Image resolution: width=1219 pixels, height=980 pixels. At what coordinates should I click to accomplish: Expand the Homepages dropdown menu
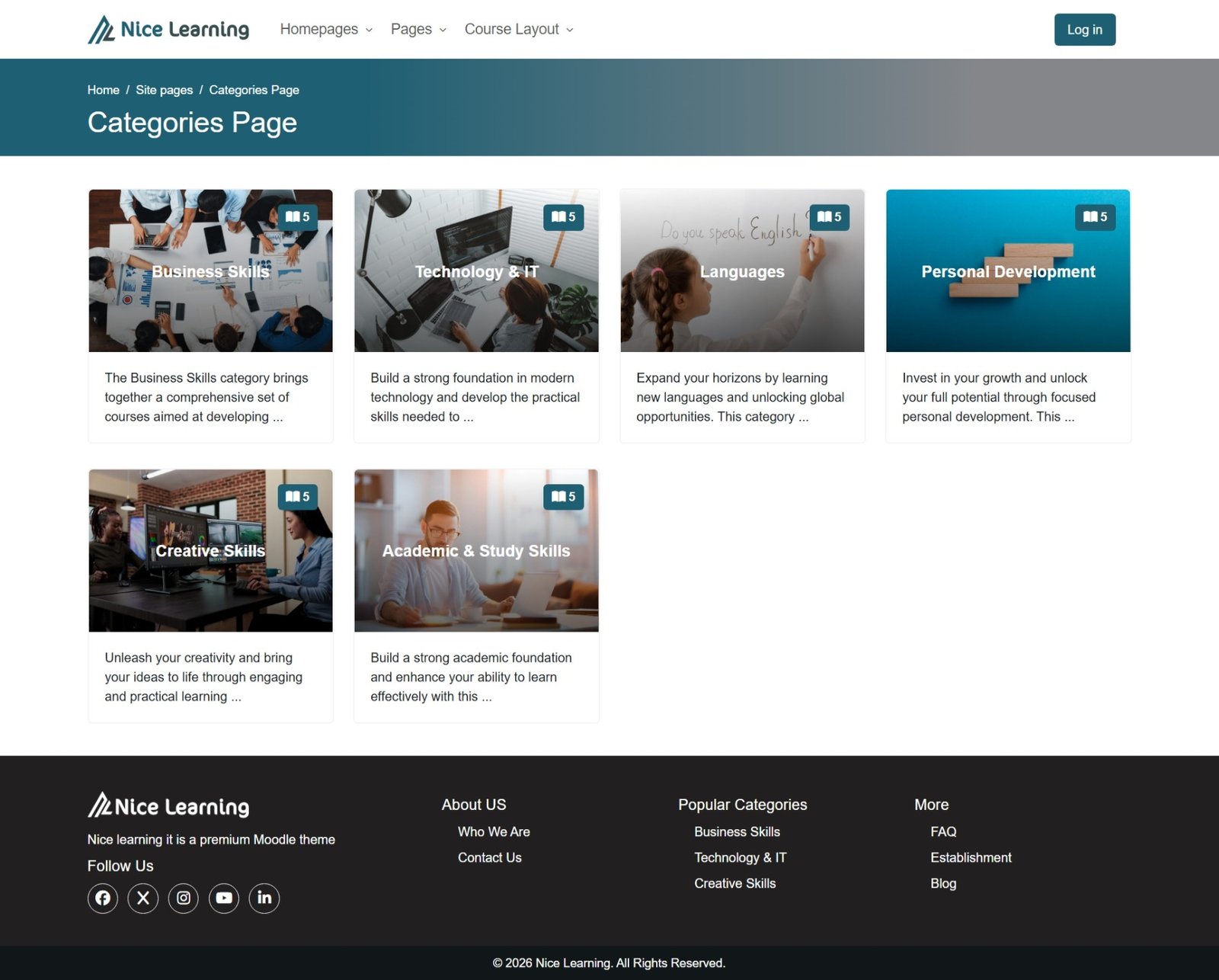coord(326,30)
